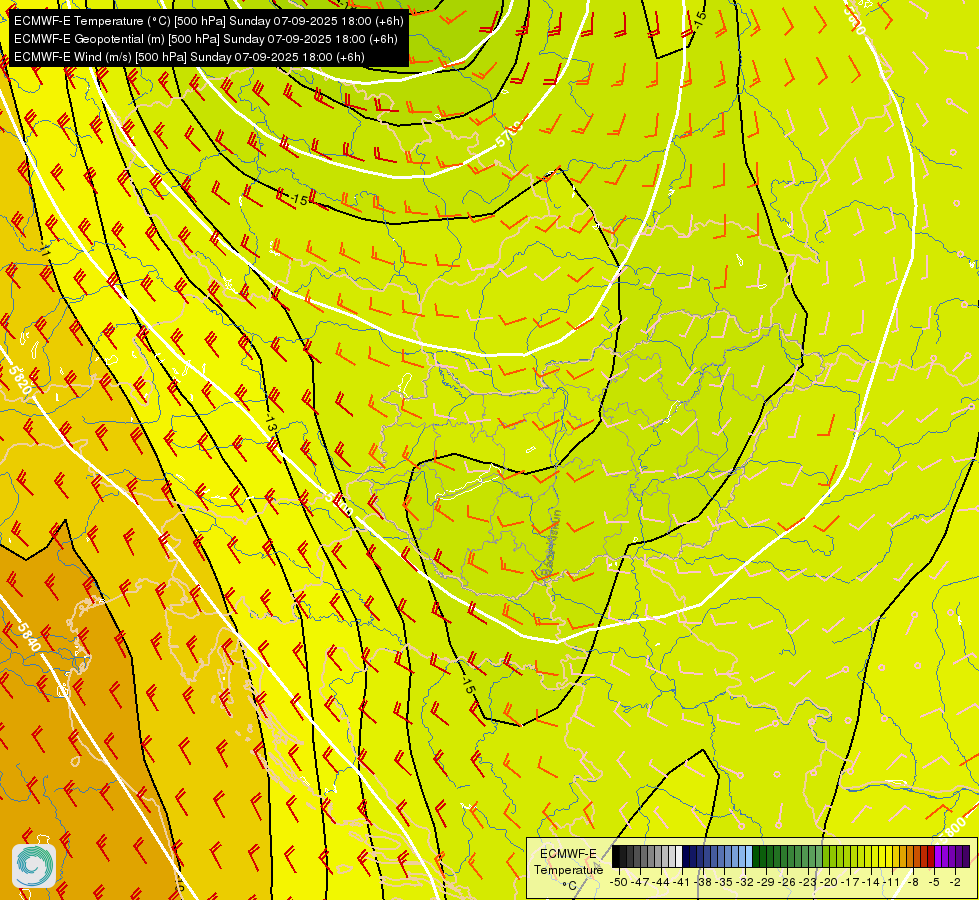Pick the black leftmost swatch on the color bar
Image resolution: width=979 pixels, height=900 pixels.
click(x=616, y=856)
